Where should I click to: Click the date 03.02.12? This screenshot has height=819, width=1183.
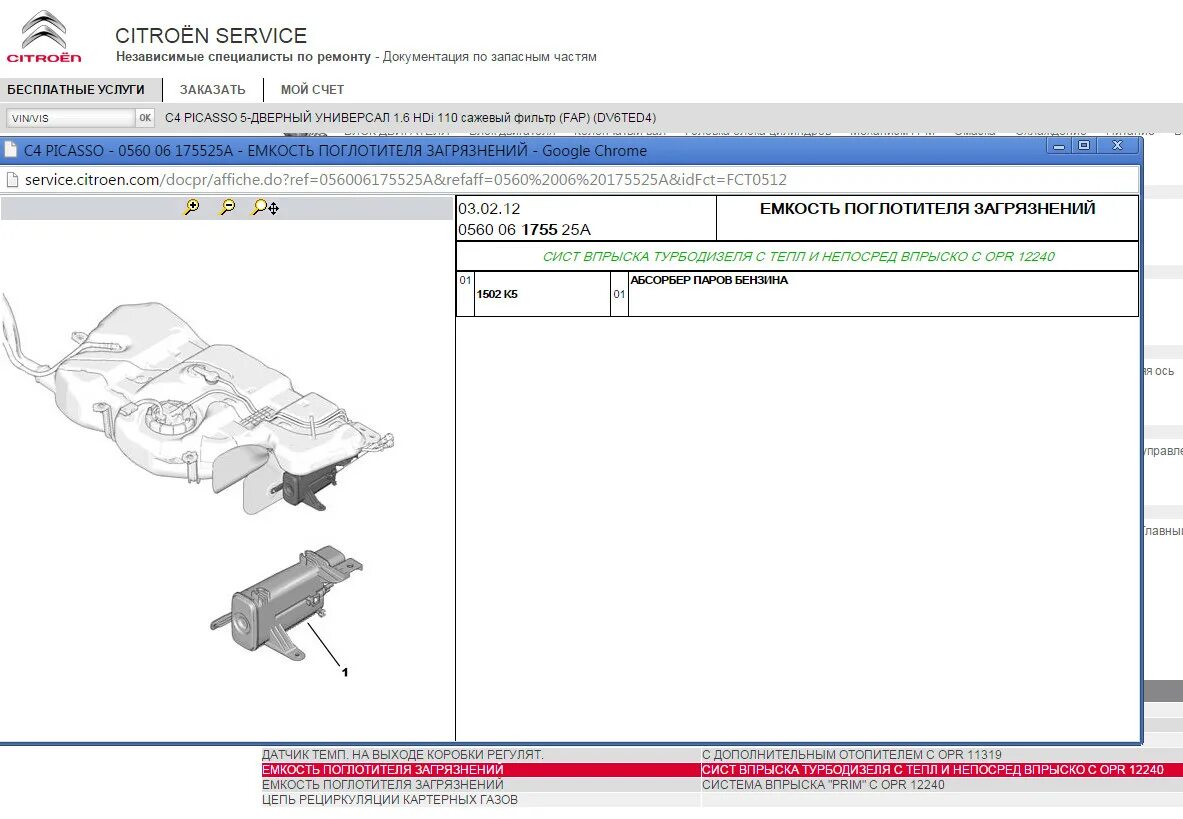pyautogui.click(x=489, y=209)
